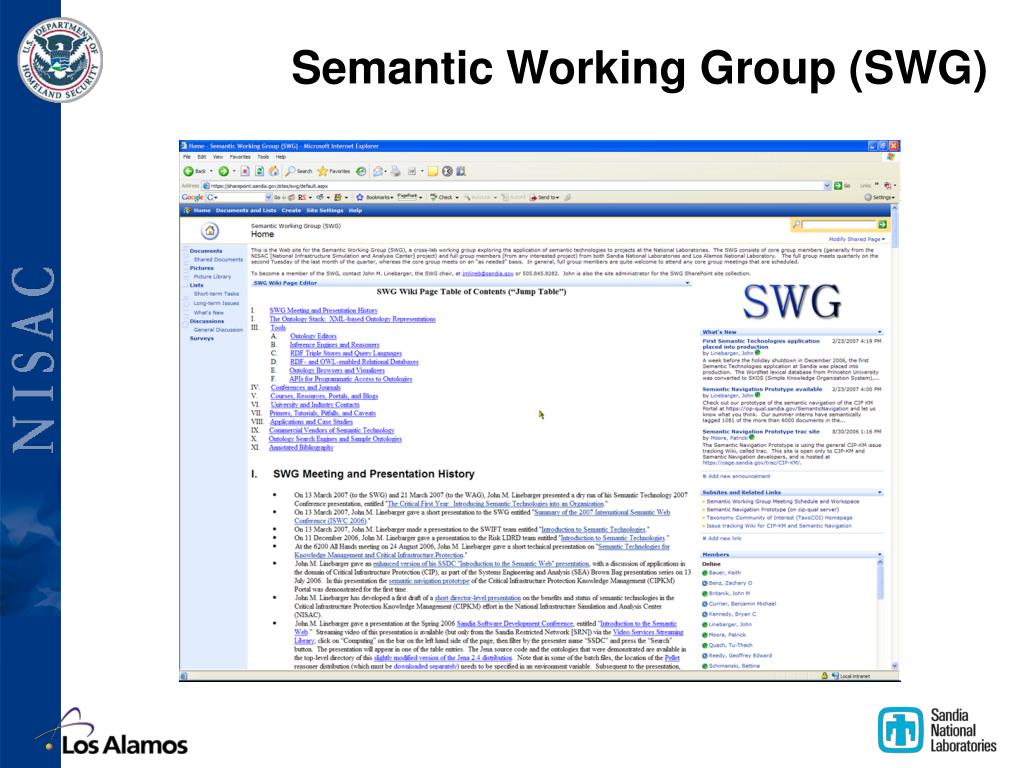1024x768 pixels.
Task: Open SWG Meeting and Presentation History link
Action: coord(323,310)
